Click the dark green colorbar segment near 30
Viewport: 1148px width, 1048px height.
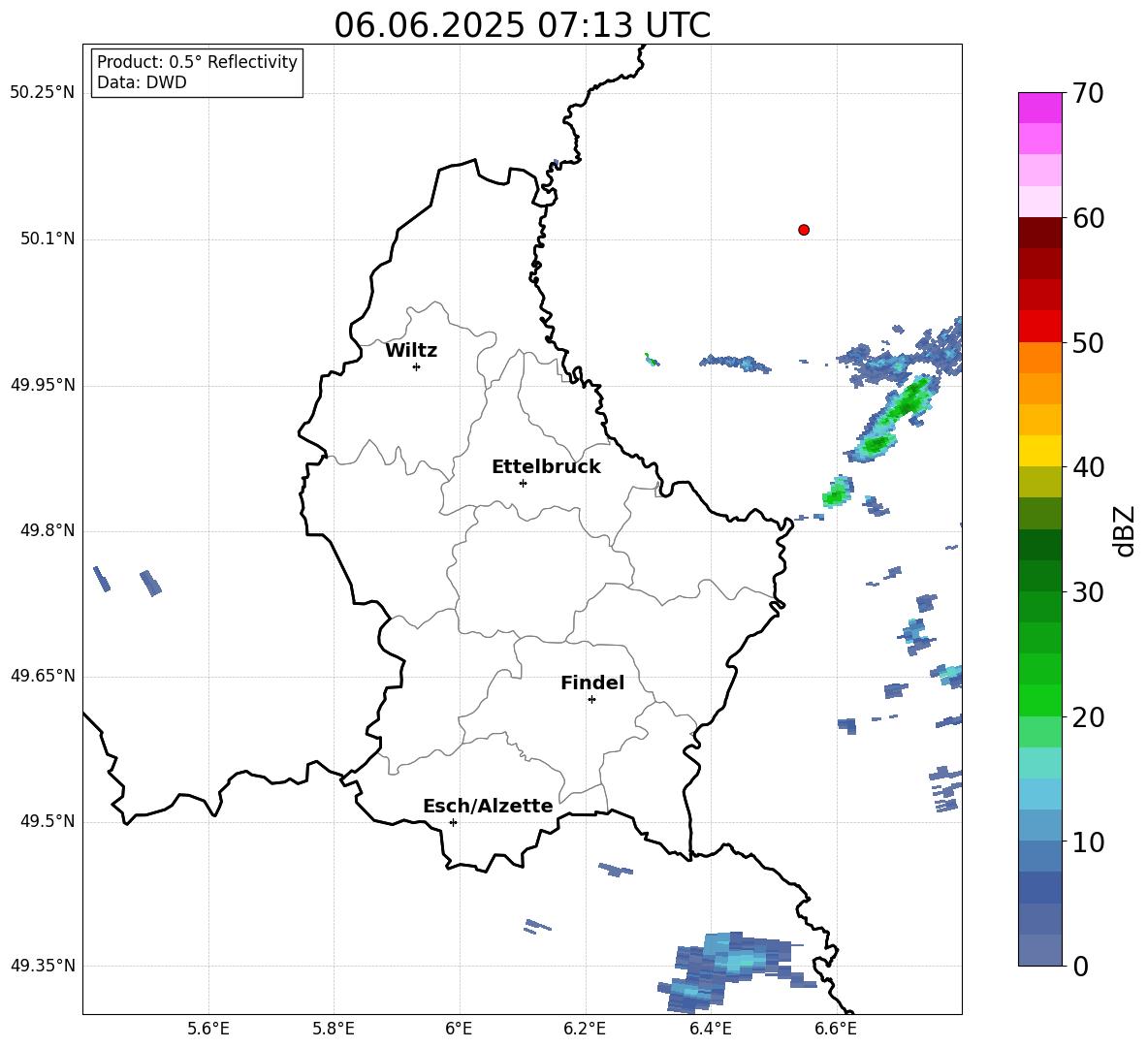click(x=1039, y=576)
